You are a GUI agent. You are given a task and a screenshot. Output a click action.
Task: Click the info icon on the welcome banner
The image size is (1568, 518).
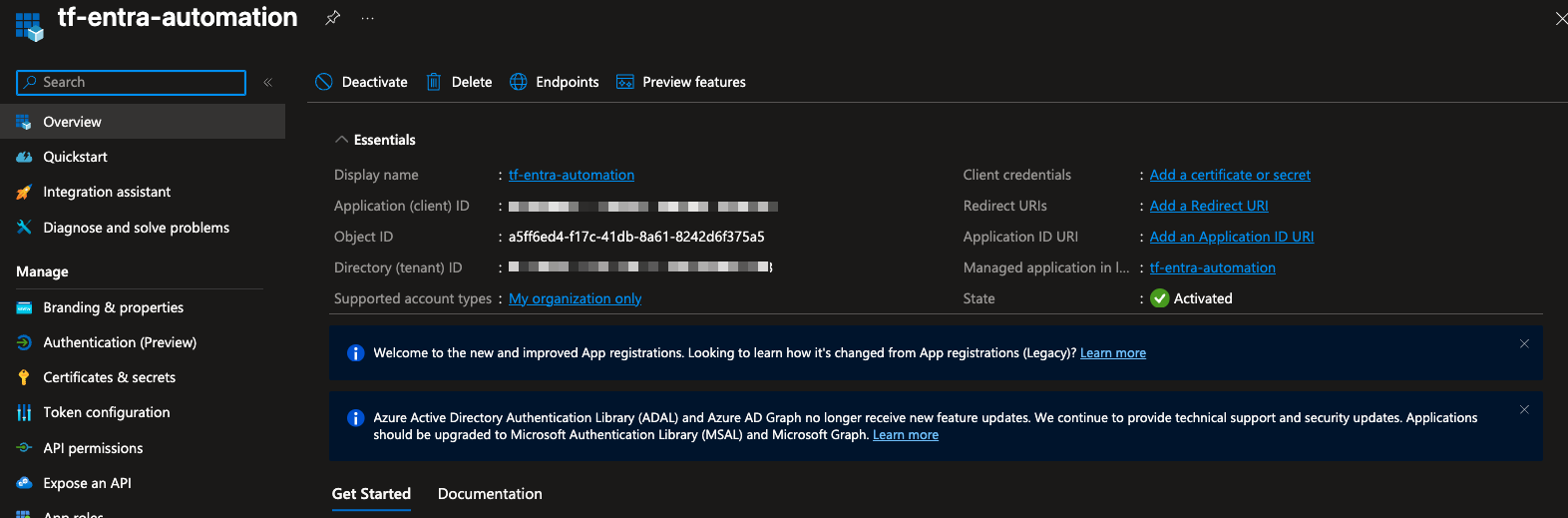click(x=355, y=353)
